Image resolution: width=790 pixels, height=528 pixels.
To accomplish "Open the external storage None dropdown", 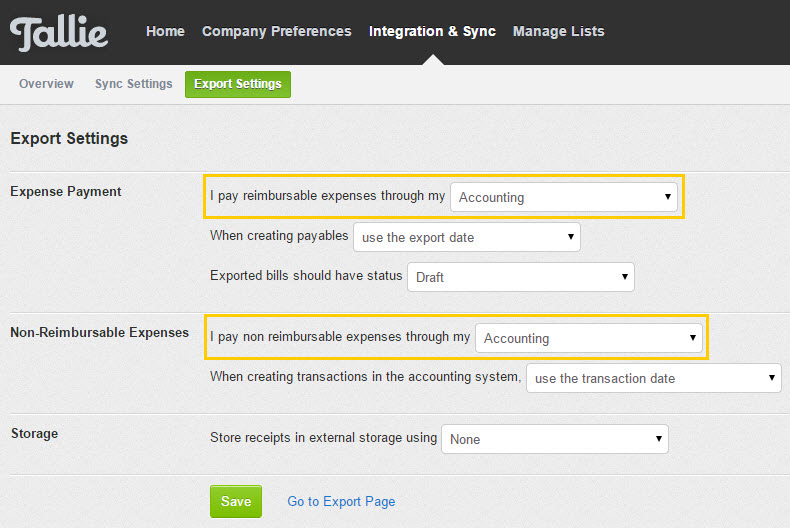I will 555,439.
